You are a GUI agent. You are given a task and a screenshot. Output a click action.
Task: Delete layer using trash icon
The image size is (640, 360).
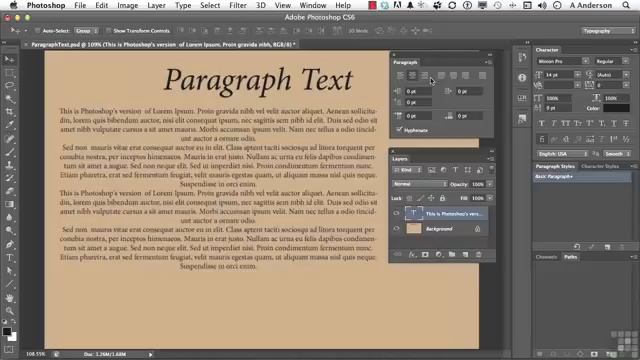478,254
